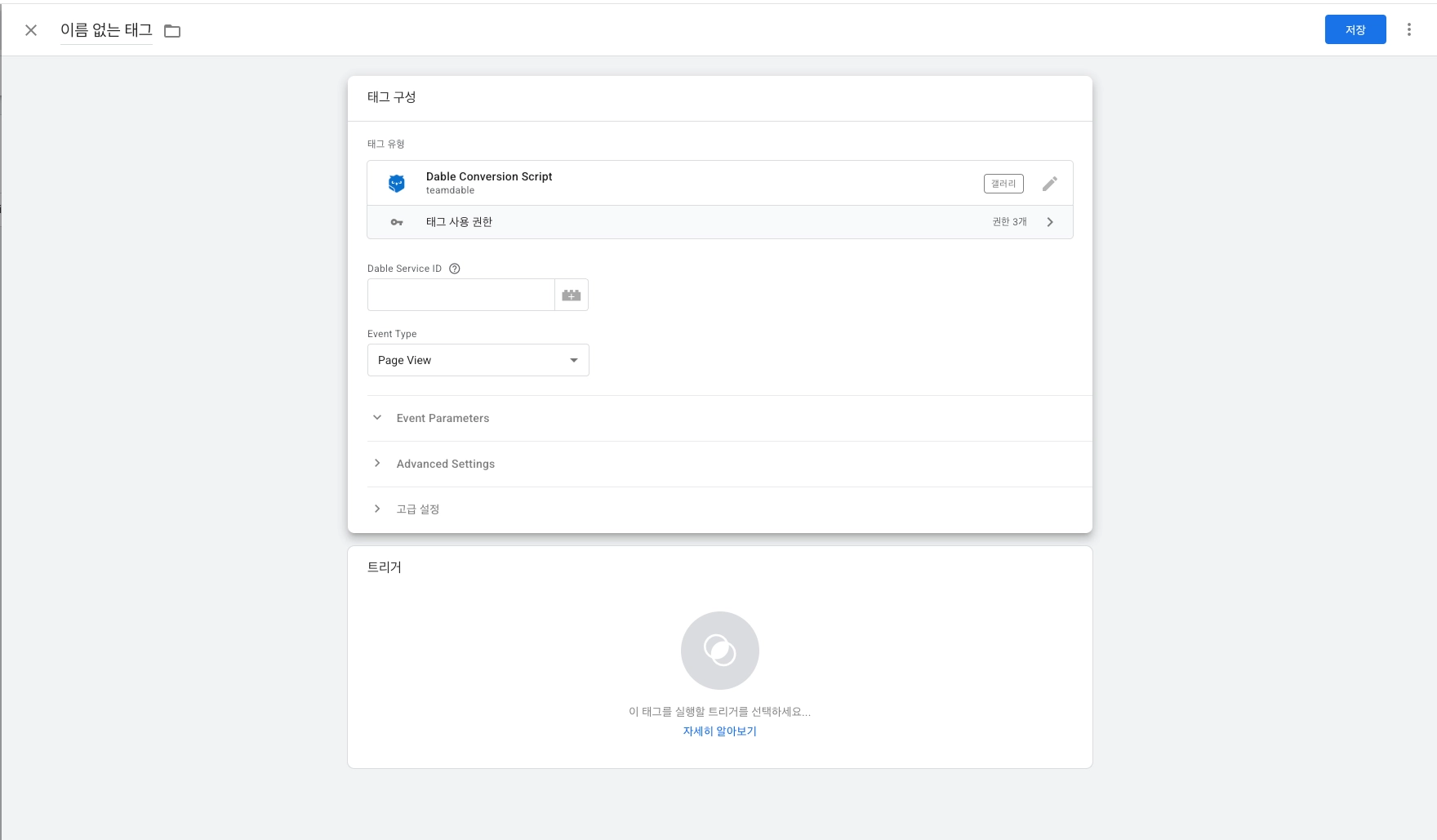Click the folder icon beside tag name
This screenshot has width=1437, height=840.
coord(172,31)
